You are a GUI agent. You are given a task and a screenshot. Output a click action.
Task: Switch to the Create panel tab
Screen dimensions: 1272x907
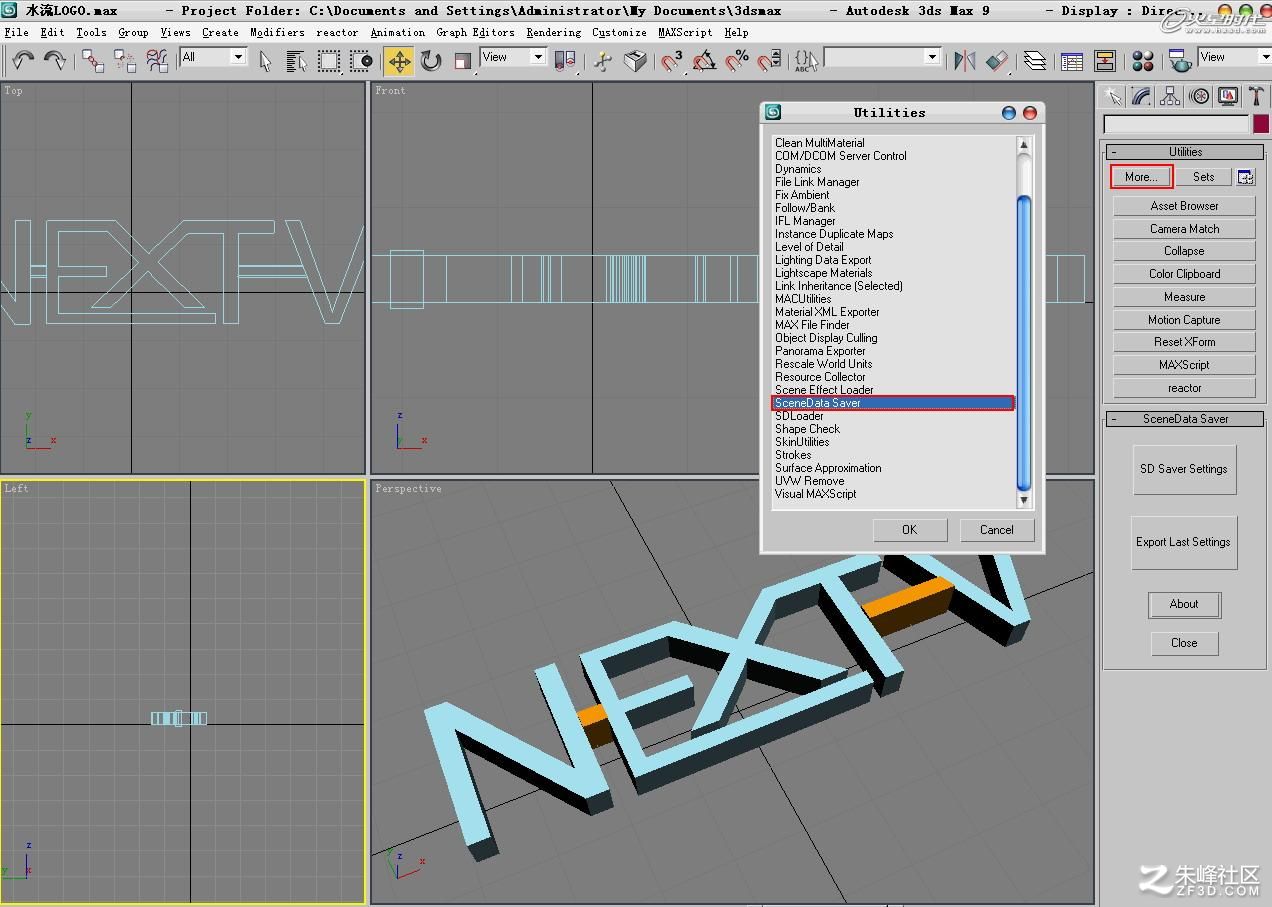1113,96
